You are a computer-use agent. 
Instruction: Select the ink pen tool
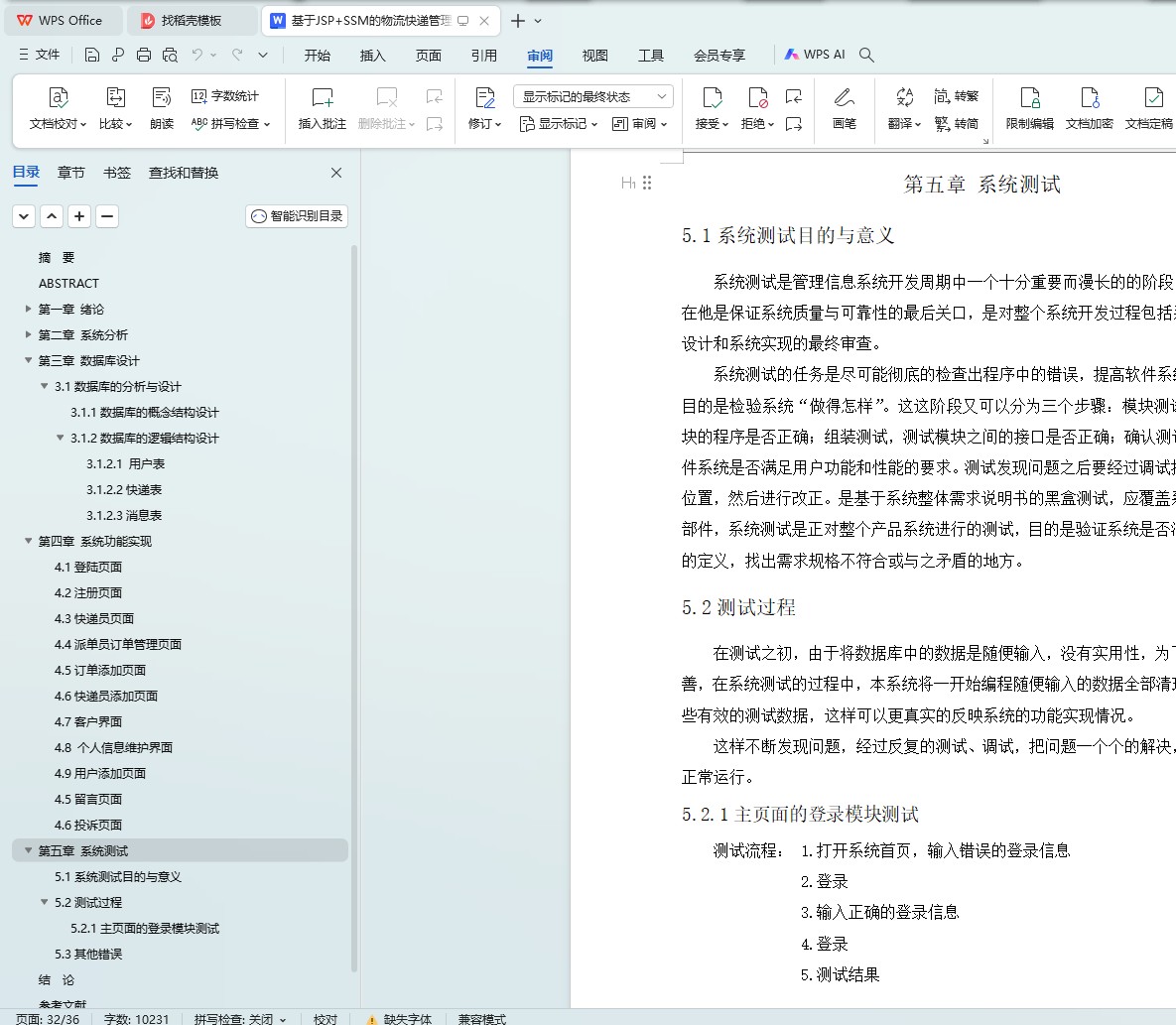pos(844,109)
